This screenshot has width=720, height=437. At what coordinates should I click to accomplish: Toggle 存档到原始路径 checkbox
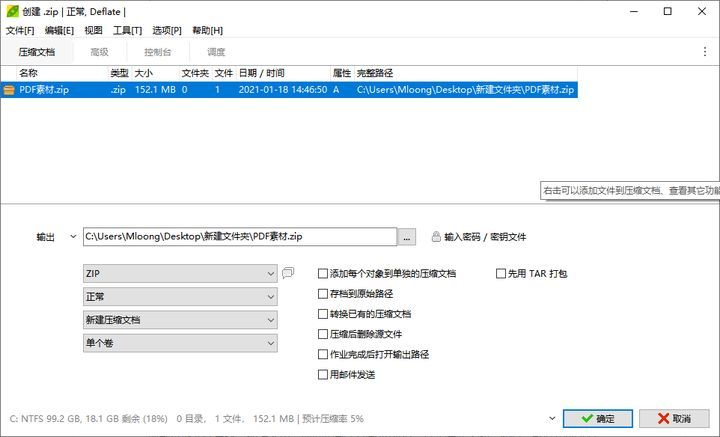click(323, 294)
